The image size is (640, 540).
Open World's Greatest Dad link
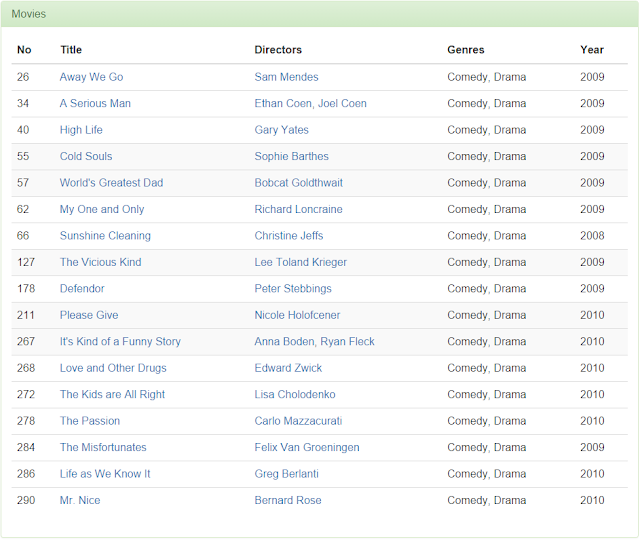click(111, 183)
